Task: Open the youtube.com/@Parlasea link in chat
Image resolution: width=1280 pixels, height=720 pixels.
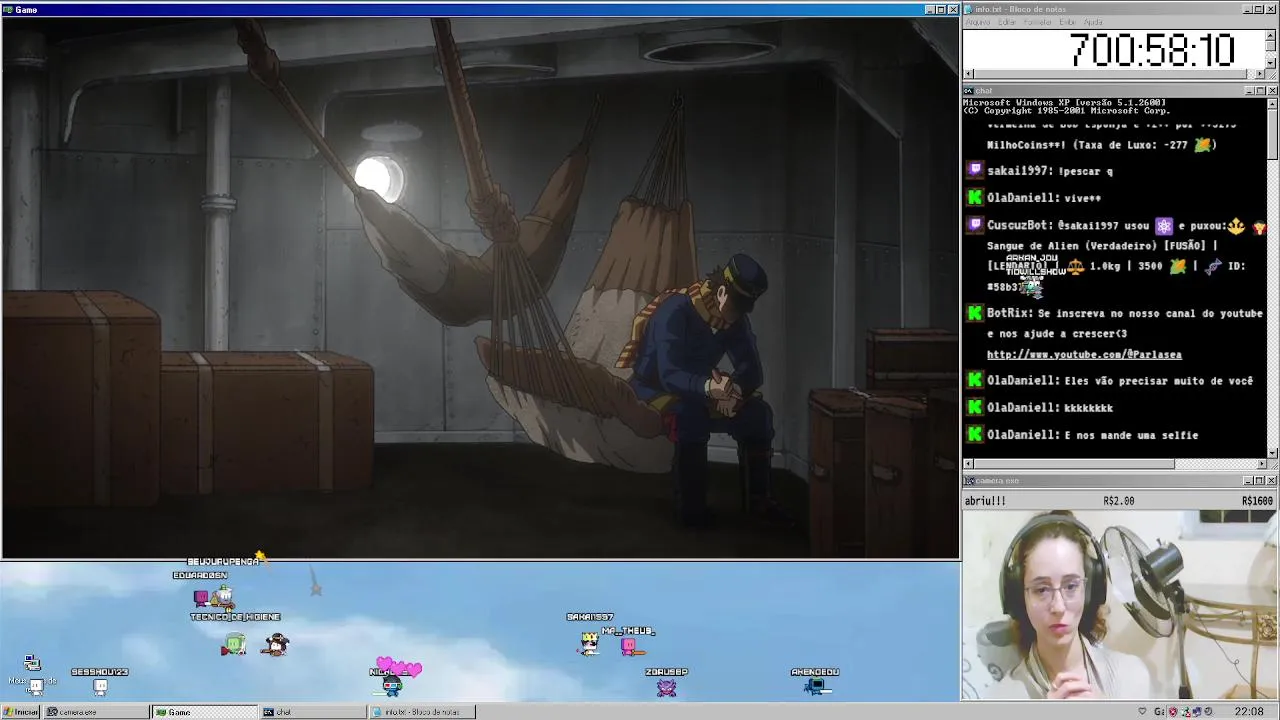Action: click(x=1084, y=355)
